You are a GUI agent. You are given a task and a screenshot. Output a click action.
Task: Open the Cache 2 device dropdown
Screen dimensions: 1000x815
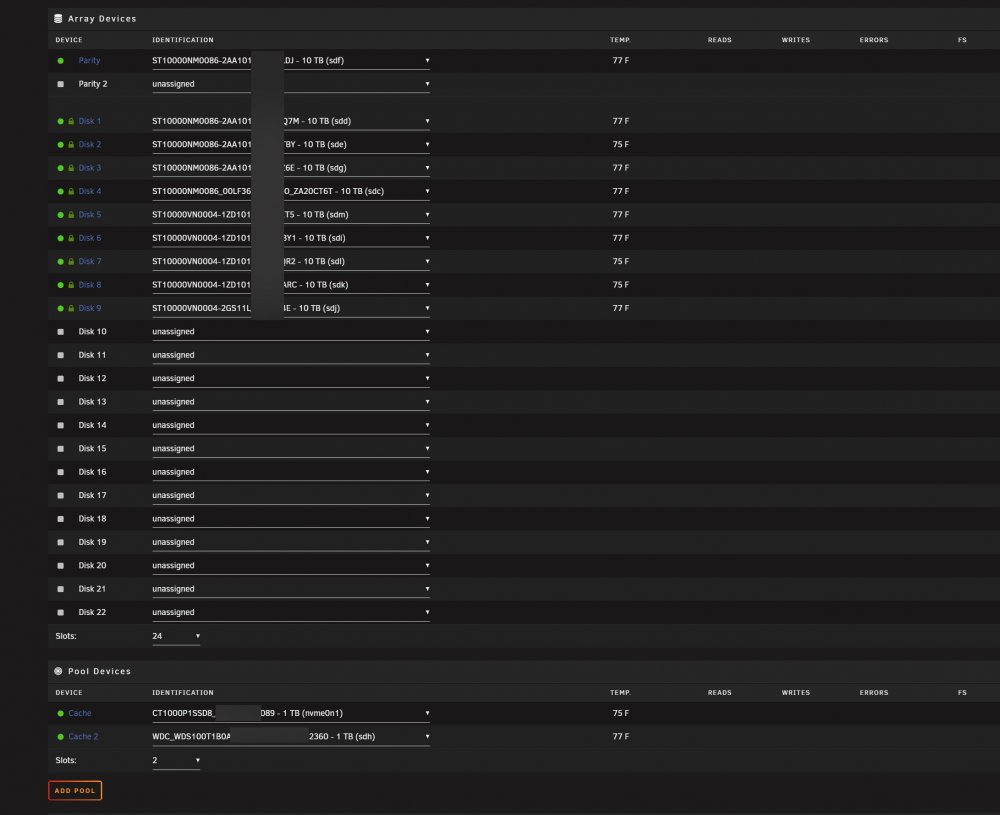click(291, 737)
